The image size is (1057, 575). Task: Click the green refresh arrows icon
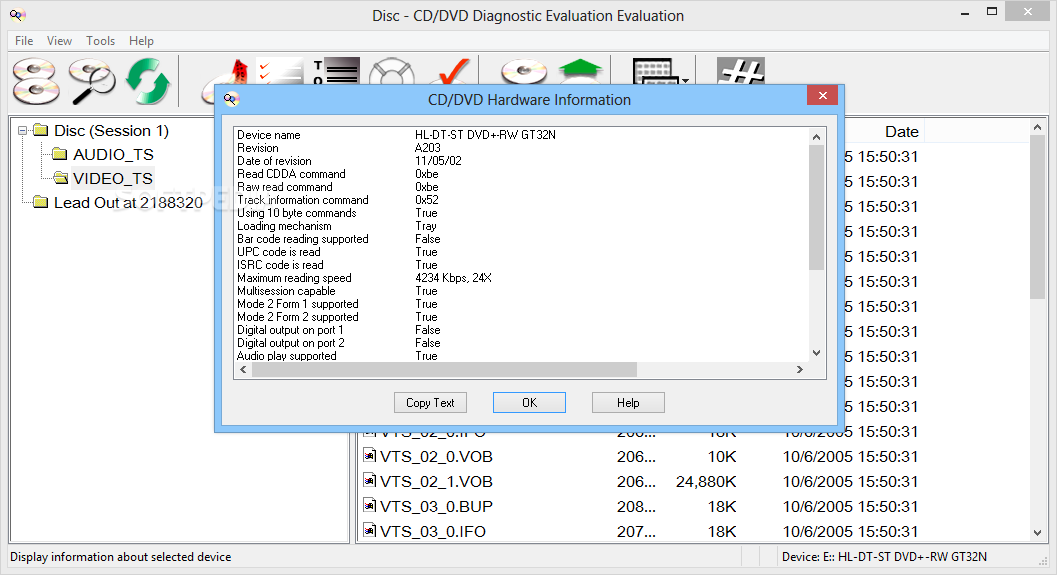148,82
